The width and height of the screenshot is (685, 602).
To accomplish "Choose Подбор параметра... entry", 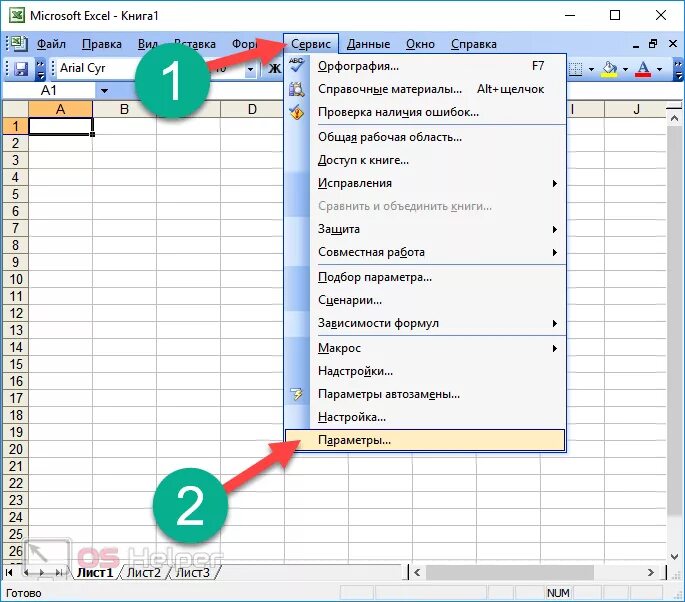I will [x=425, y=277].
